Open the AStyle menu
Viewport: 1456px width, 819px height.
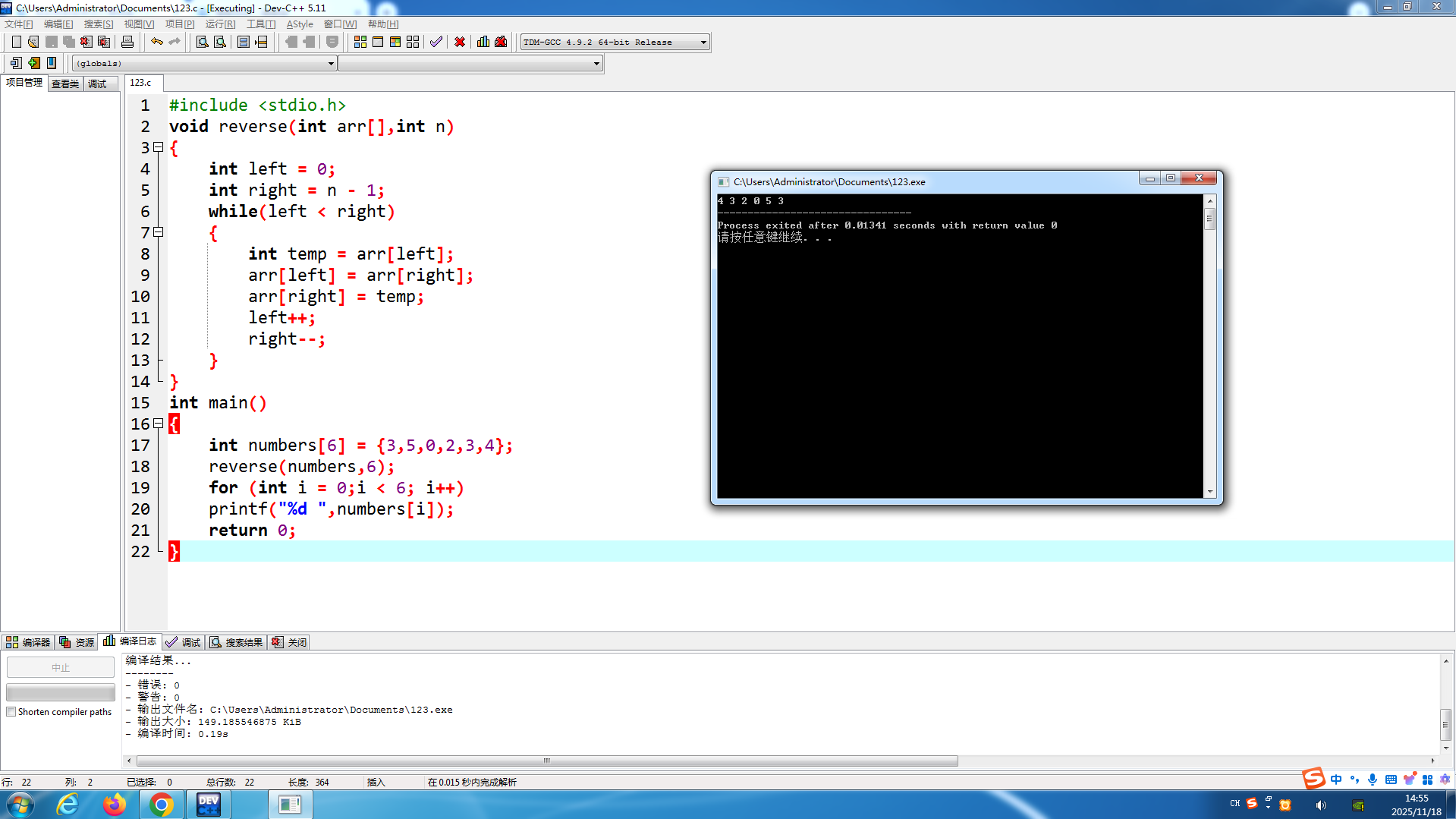click(300, 24)
